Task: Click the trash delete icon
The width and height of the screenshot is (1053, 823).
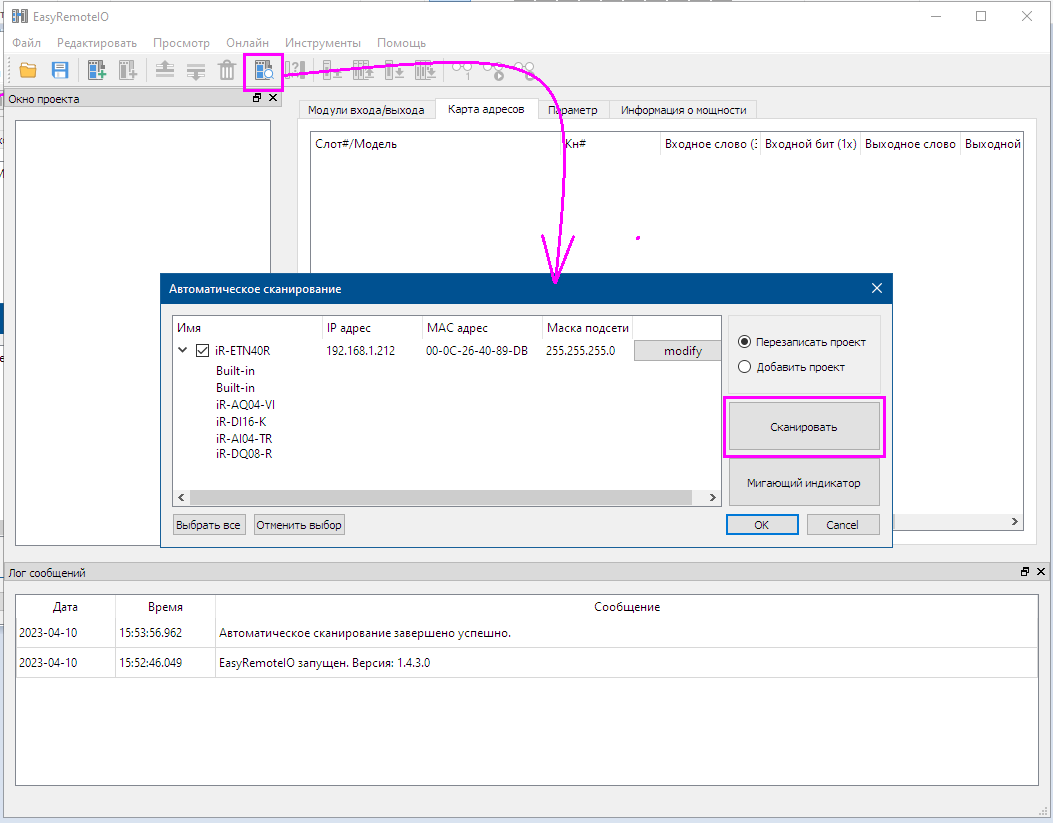Action: (227, 70)
